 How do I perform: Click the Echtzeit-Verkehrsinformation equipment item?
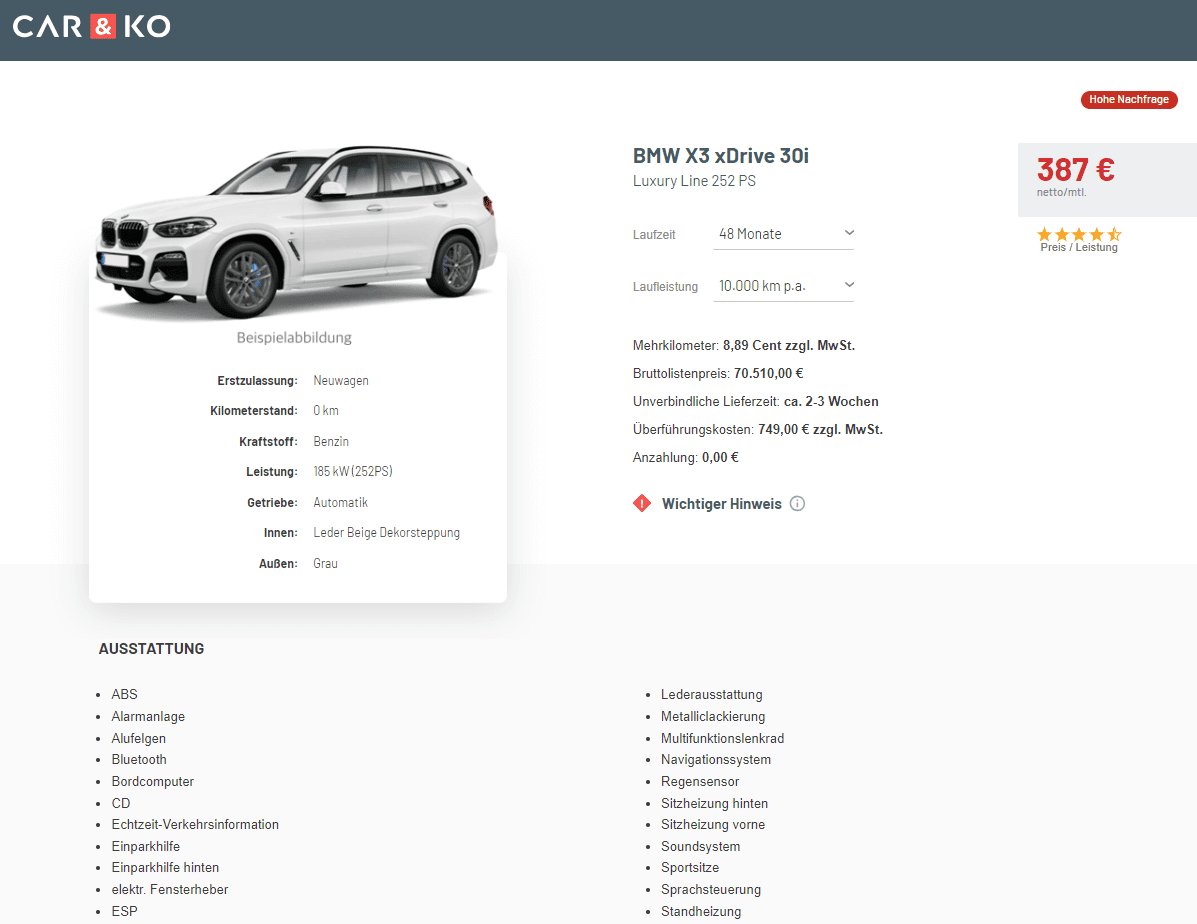point(195,825)
